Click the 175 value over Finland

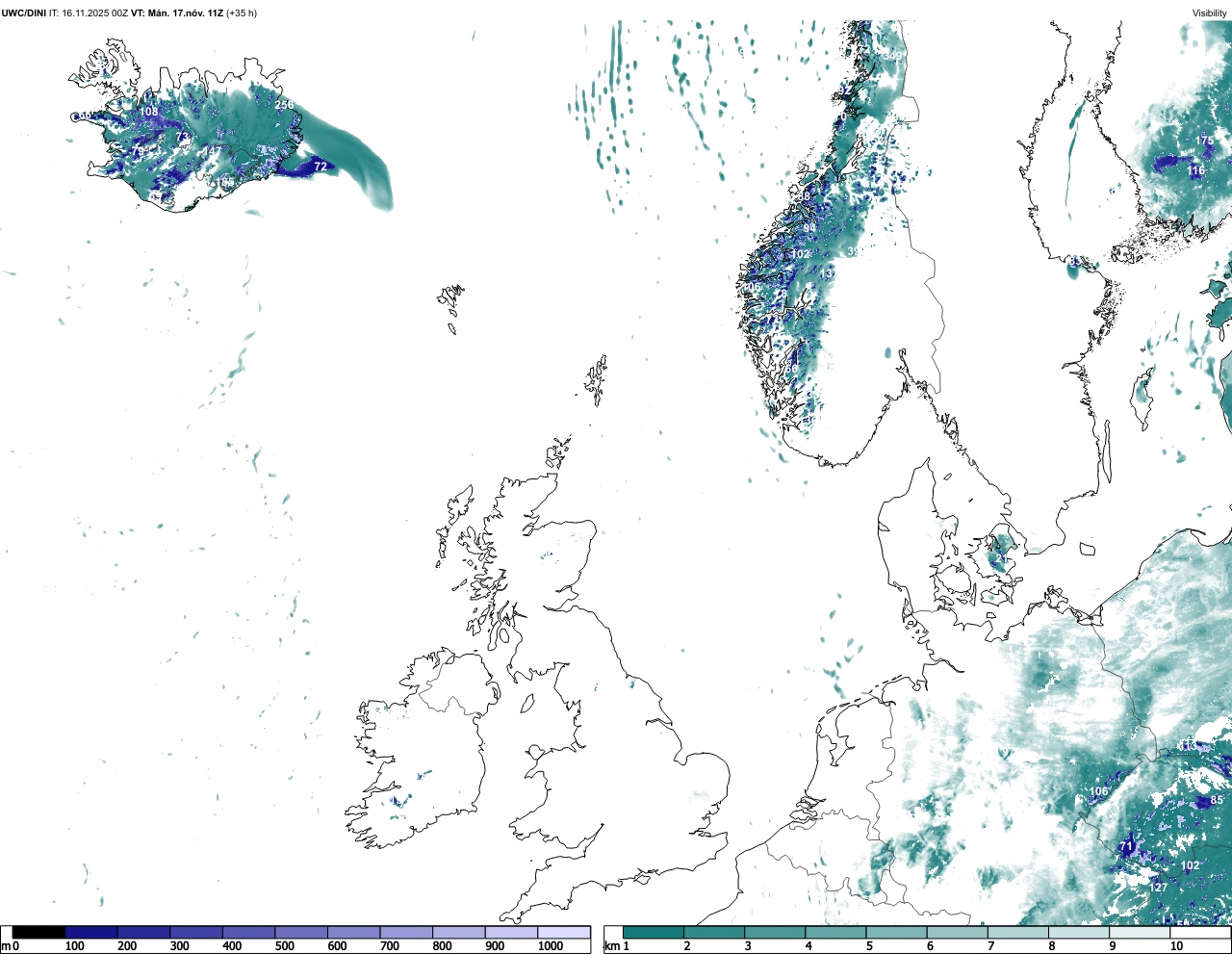pos(1205,141)
